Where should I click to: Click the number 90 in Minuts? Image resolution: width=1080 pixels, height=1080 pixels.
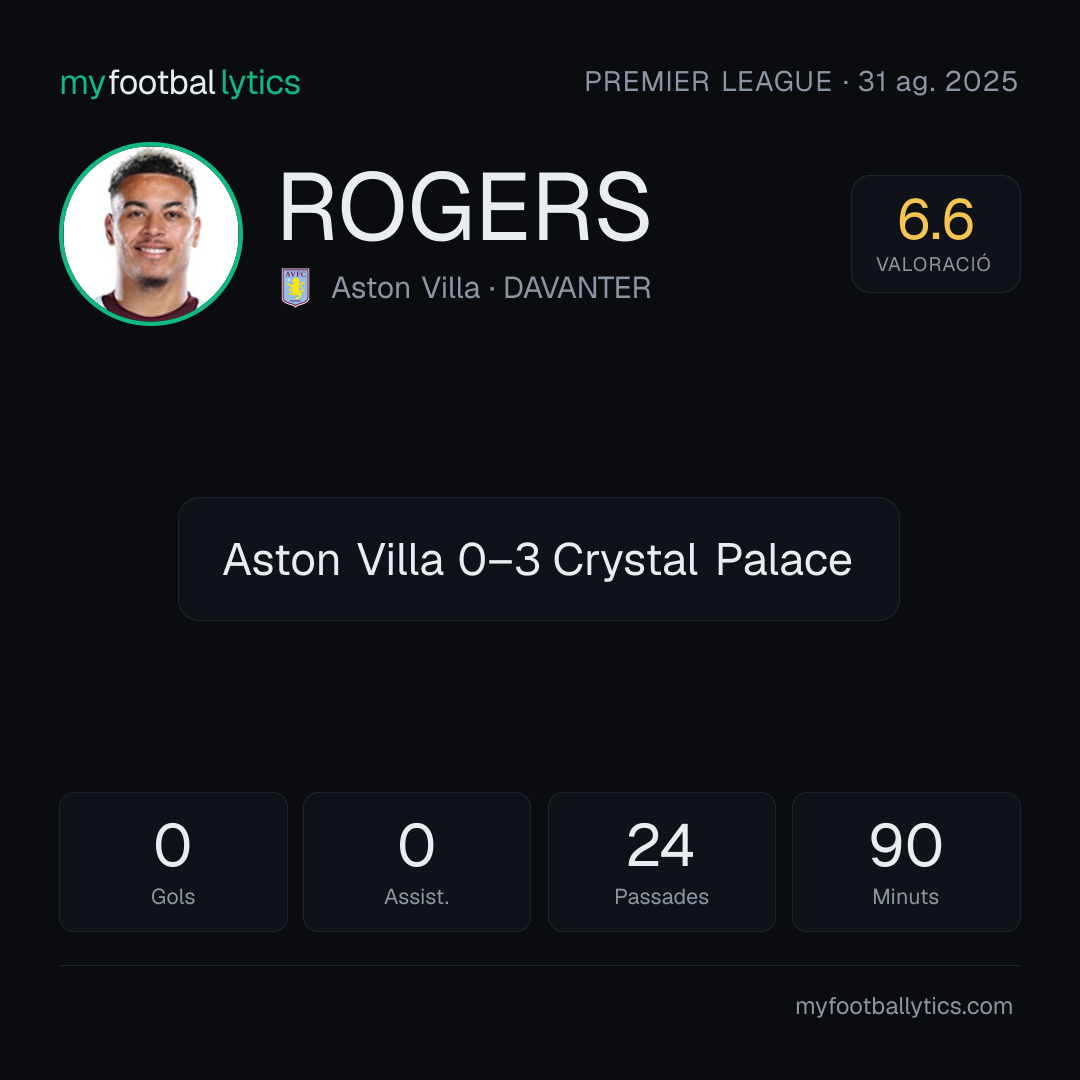point(906,845)
